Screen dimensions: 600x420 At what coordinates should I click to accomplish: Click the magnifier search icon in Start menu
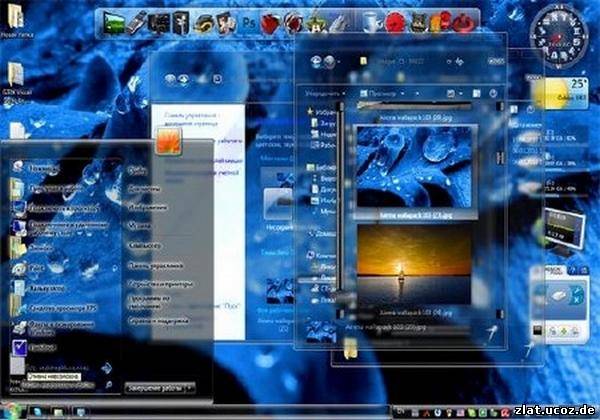[x=109, y=384]
